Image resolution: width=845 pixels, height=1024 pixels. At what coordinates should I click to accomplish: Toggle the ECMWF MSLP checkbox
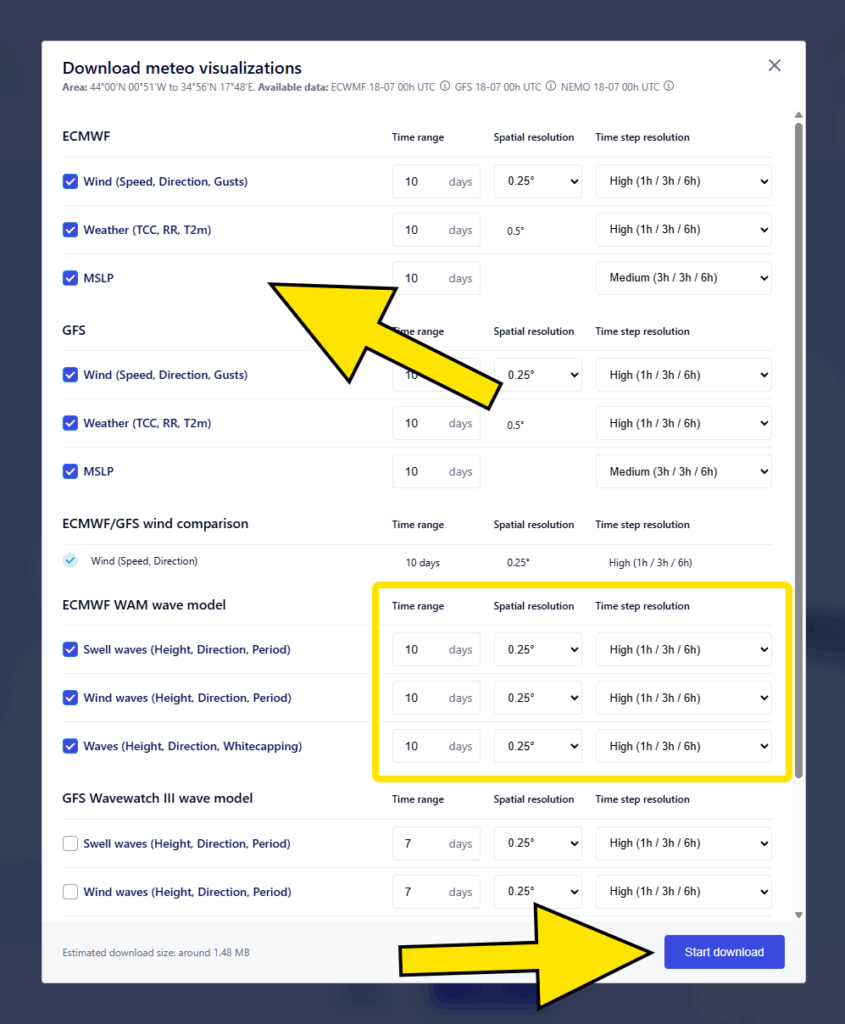[x=70, y=278]
